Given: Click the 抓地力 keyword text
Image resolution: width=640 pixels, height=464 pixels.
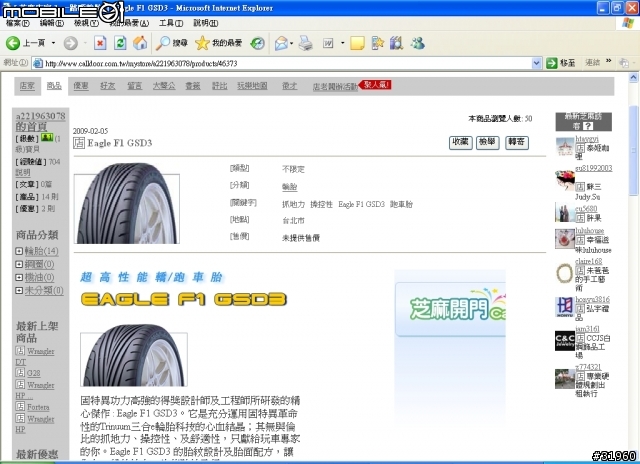Looking at the screenshot, I should coord(293,204).
